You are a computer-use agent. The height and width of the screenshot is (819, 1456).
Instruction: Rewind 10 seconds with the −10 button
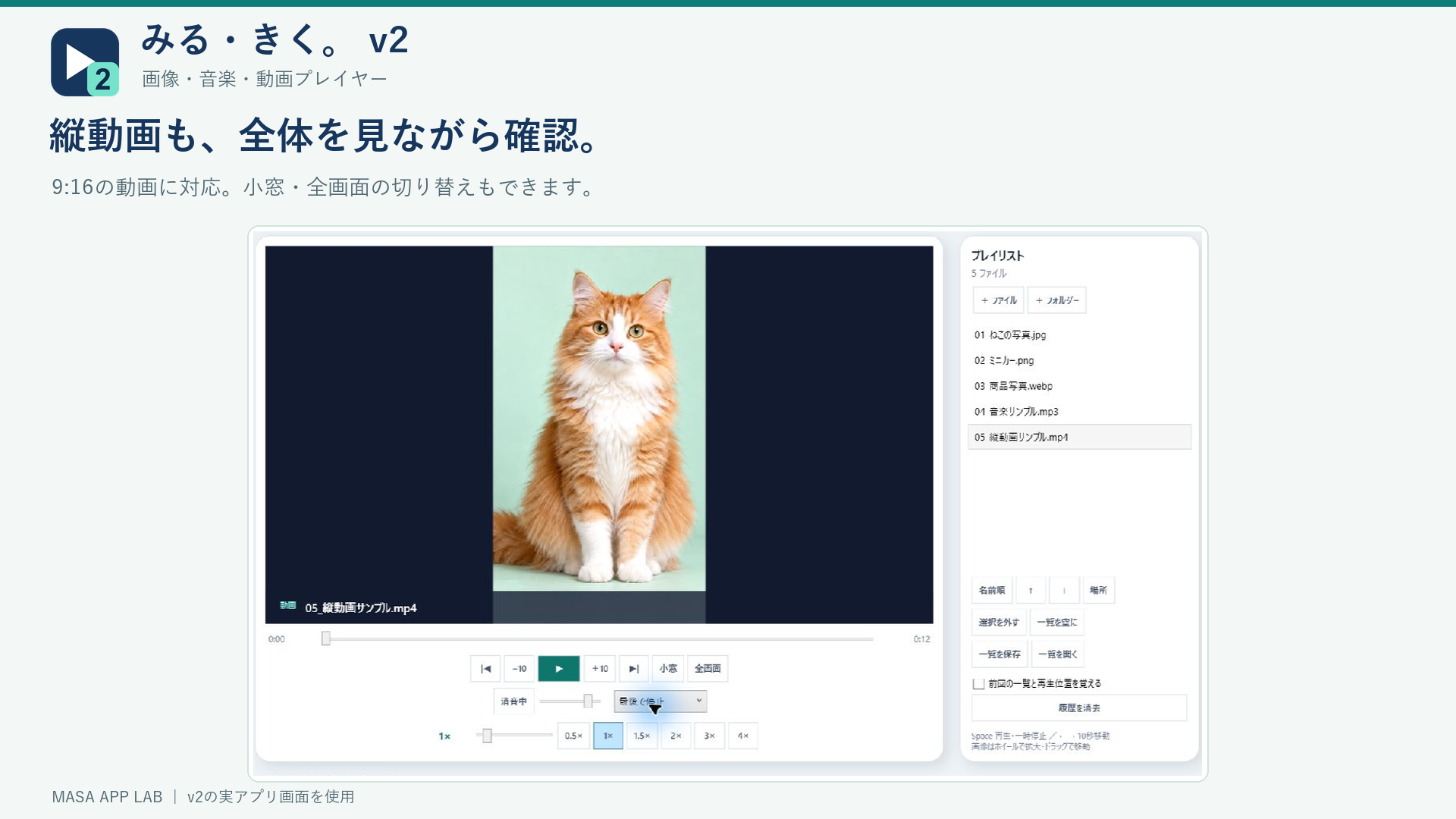click(x=519, y=669)
